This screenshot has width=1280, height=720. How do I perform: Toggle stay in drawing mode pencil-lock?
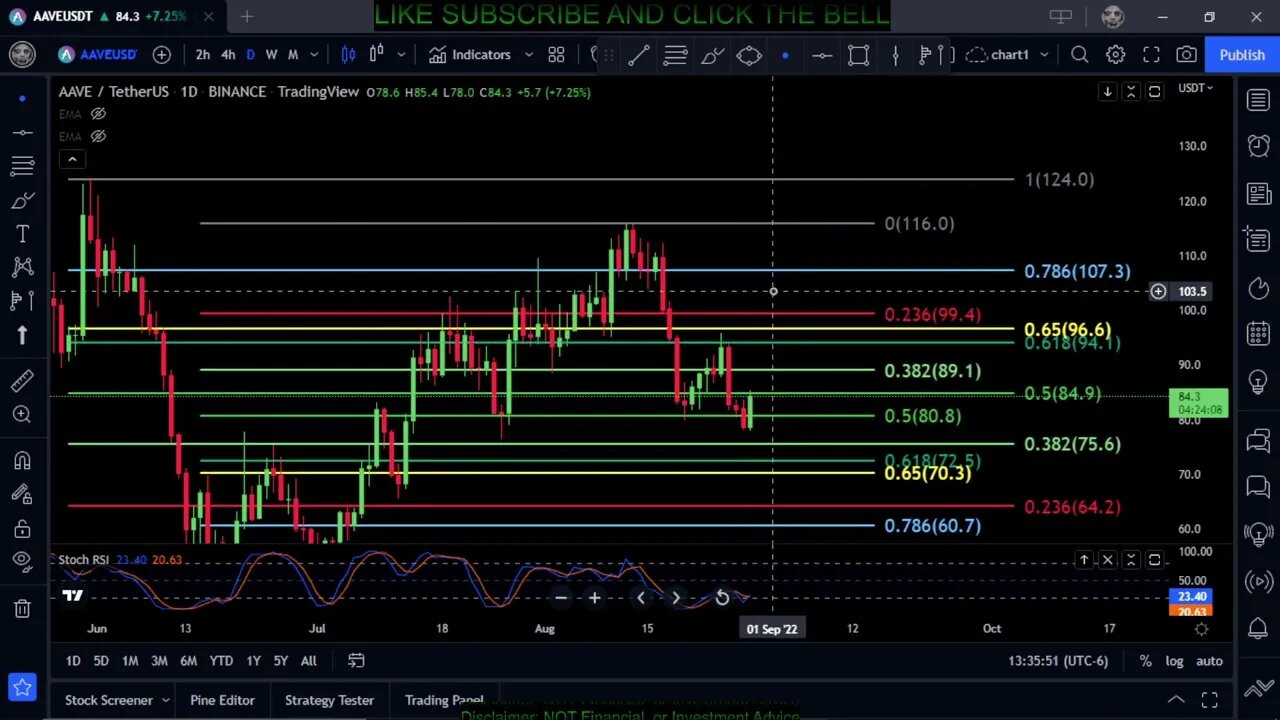tap(22, 494)
